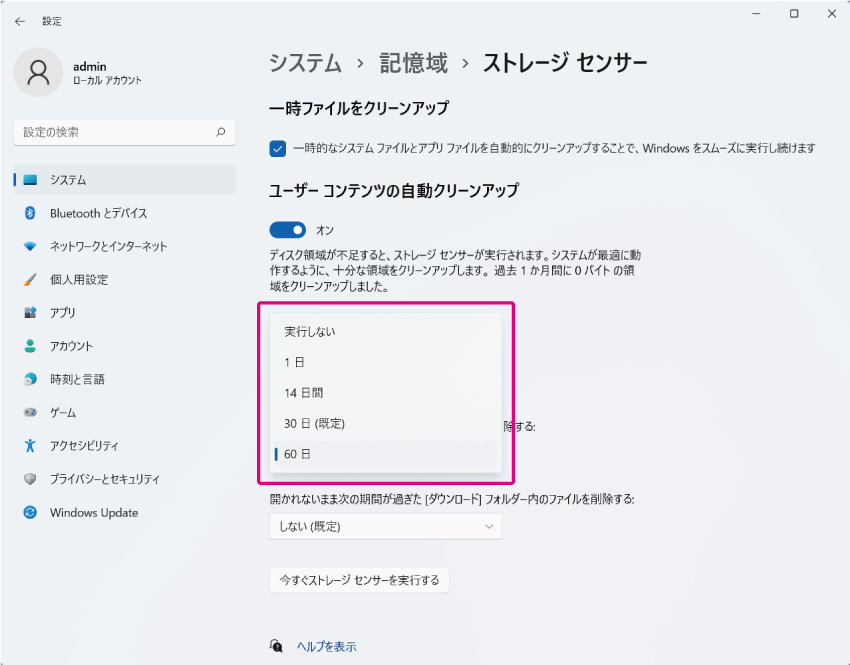Click the admin user avatar icon
This screenshot has height=665, width=850.
pyautogui.click(x=38, y=72)
